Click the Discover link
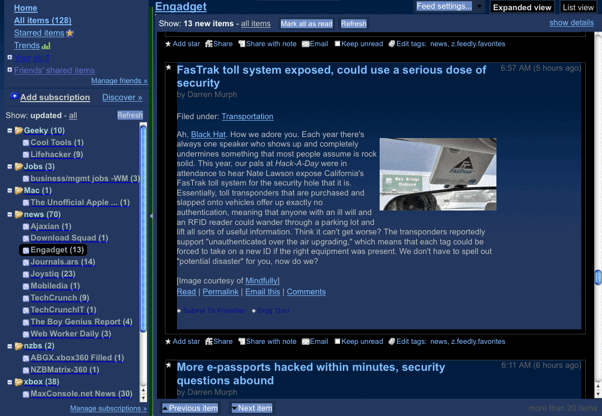602x416 pixels. pyautogui.click(x=122, y=97)
